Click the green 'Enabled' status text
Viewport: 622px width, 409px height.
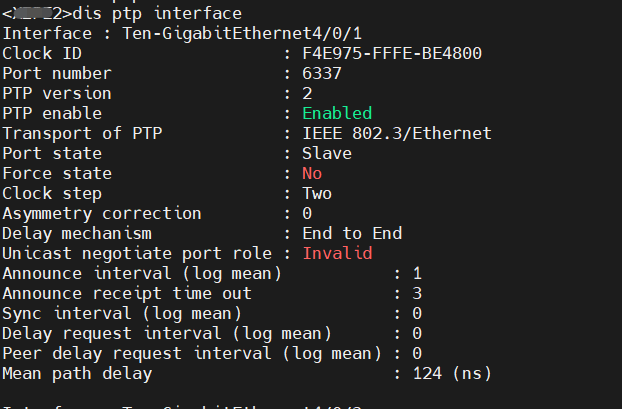(x=337, y=113)
